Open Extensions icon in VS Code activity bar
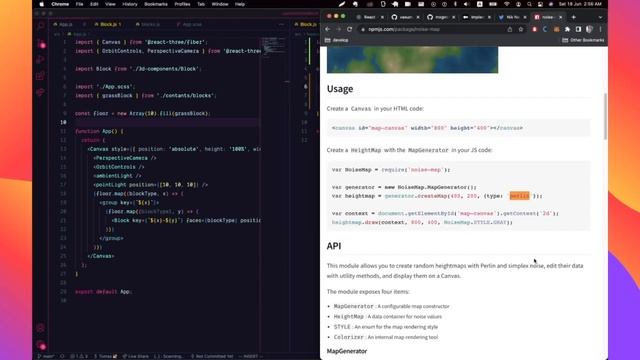640x360 pixels. 41,76
